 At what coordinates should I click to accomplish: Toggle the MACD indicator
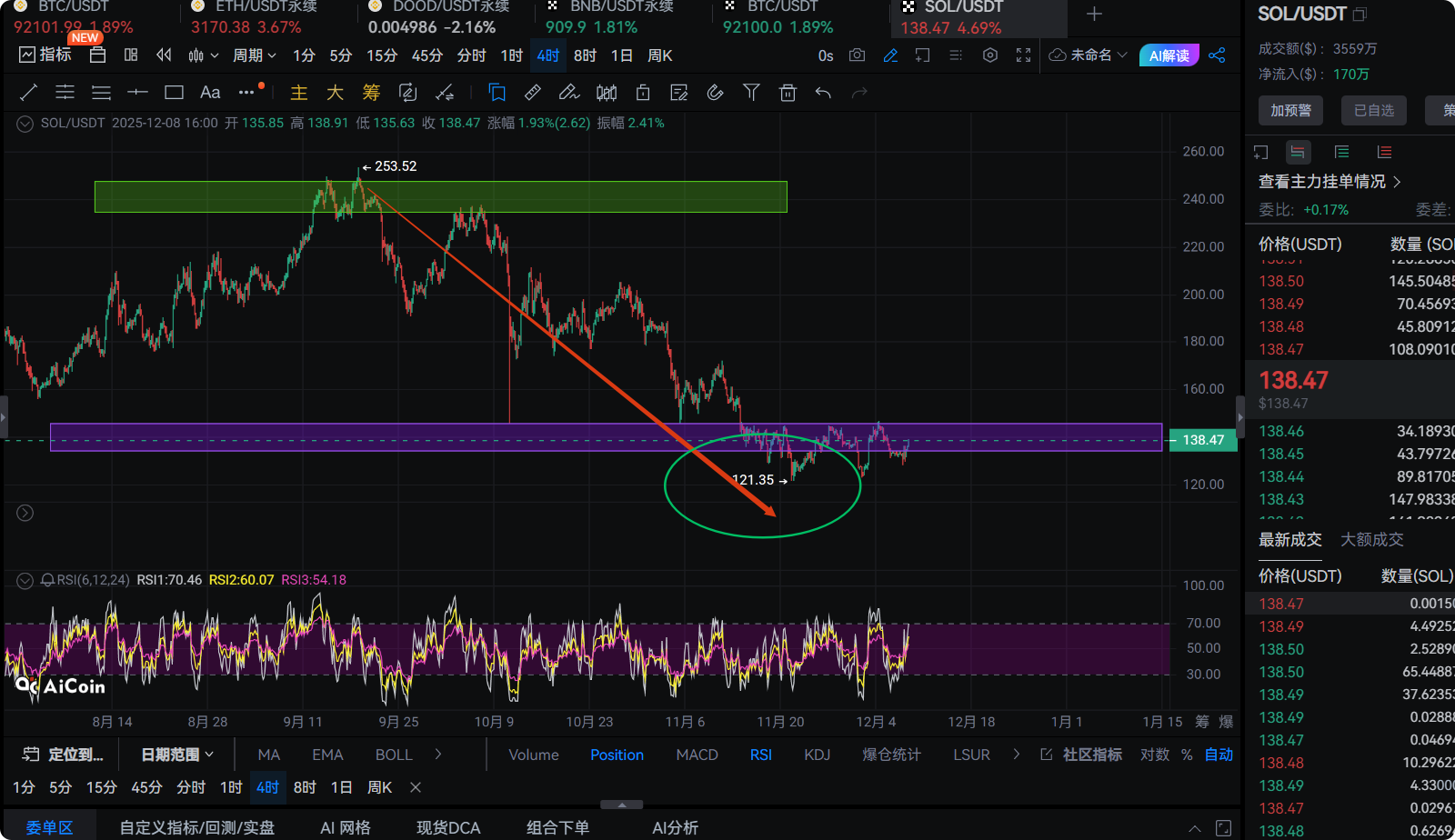click(697, 755)
